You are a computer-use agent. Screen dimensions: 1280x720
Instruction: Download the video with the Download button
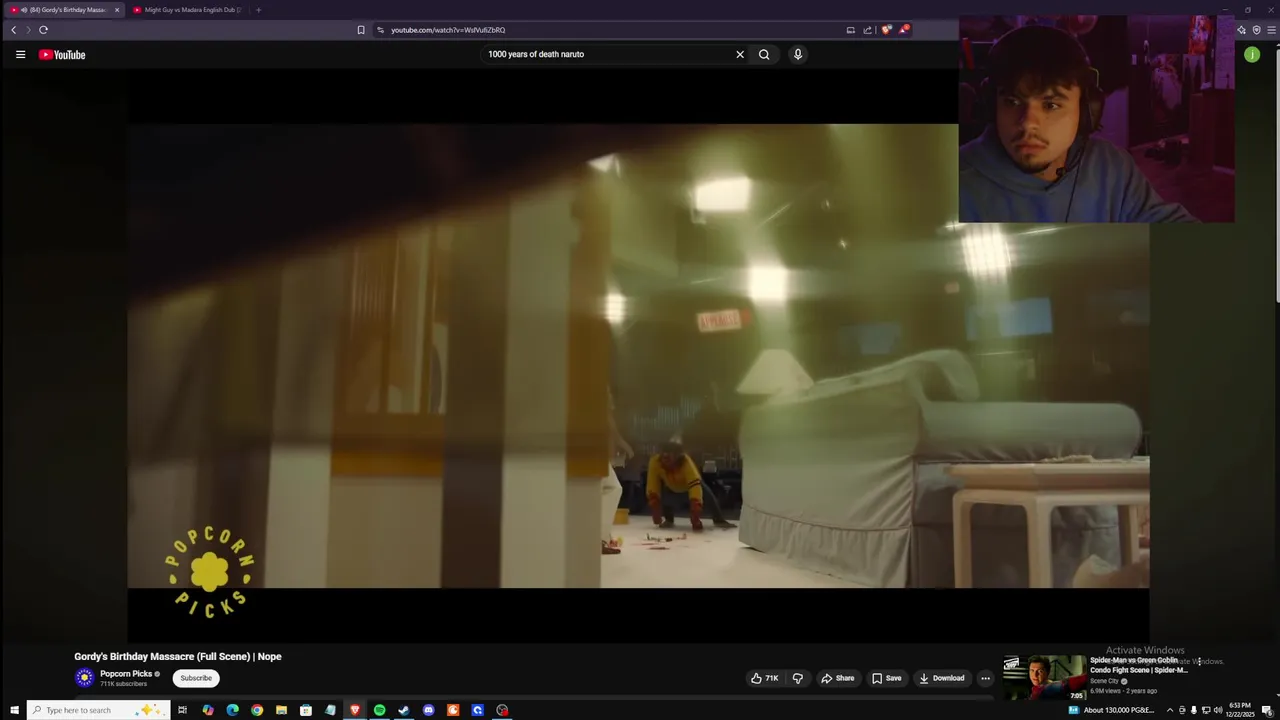point(942,678)
